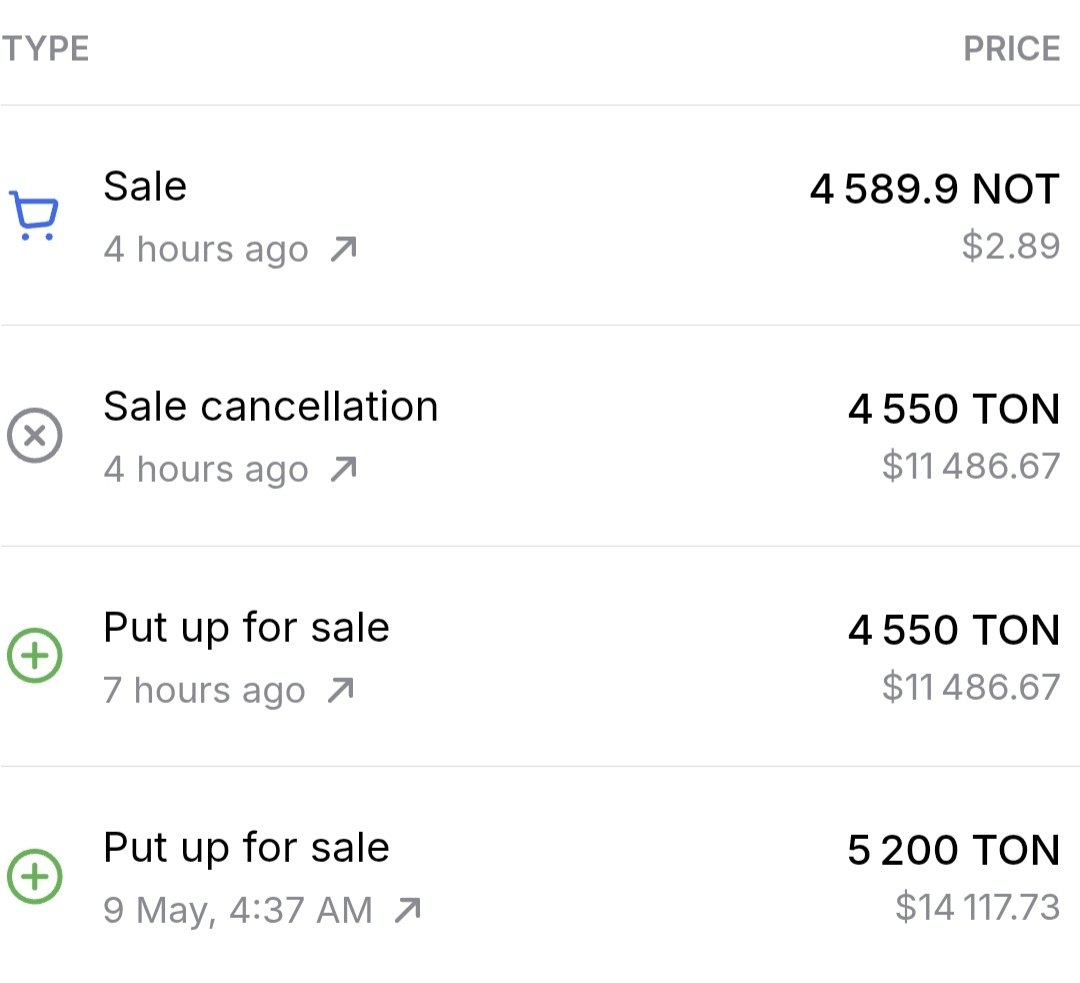The height and width of the screenshot is (983, 1080).
Task: Click the 5 200 TON price
Action: tap(954, 850)
